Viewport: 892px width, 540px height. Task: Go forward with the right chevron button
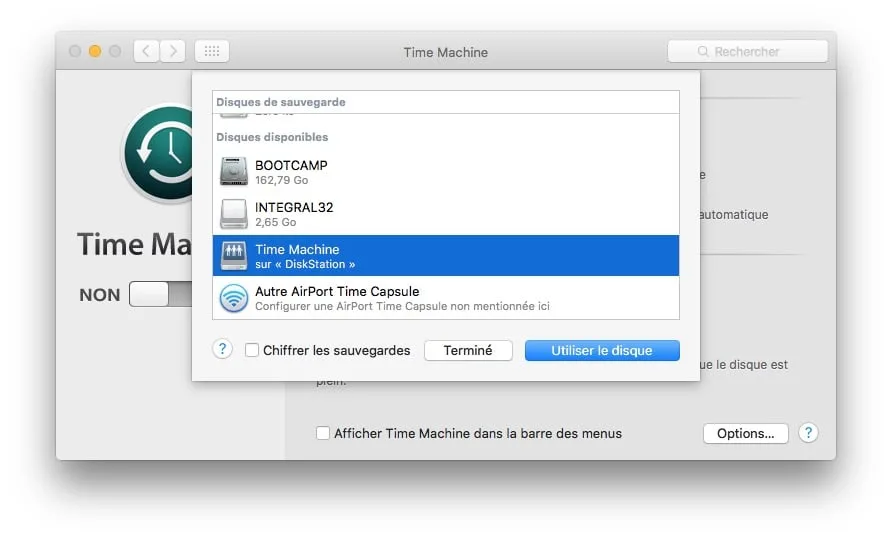(x=172, y=51)
